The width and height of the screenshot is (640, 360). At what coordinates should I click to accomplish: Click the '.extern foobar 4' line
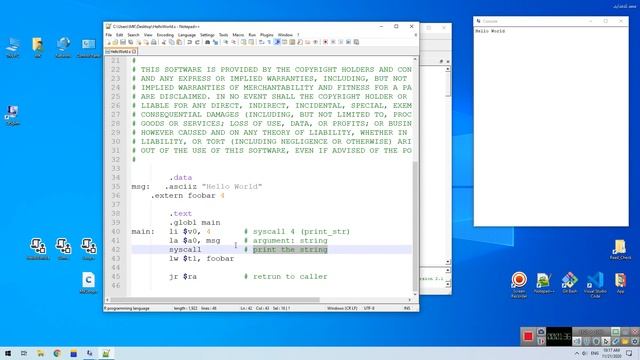[x=187, y=196]
